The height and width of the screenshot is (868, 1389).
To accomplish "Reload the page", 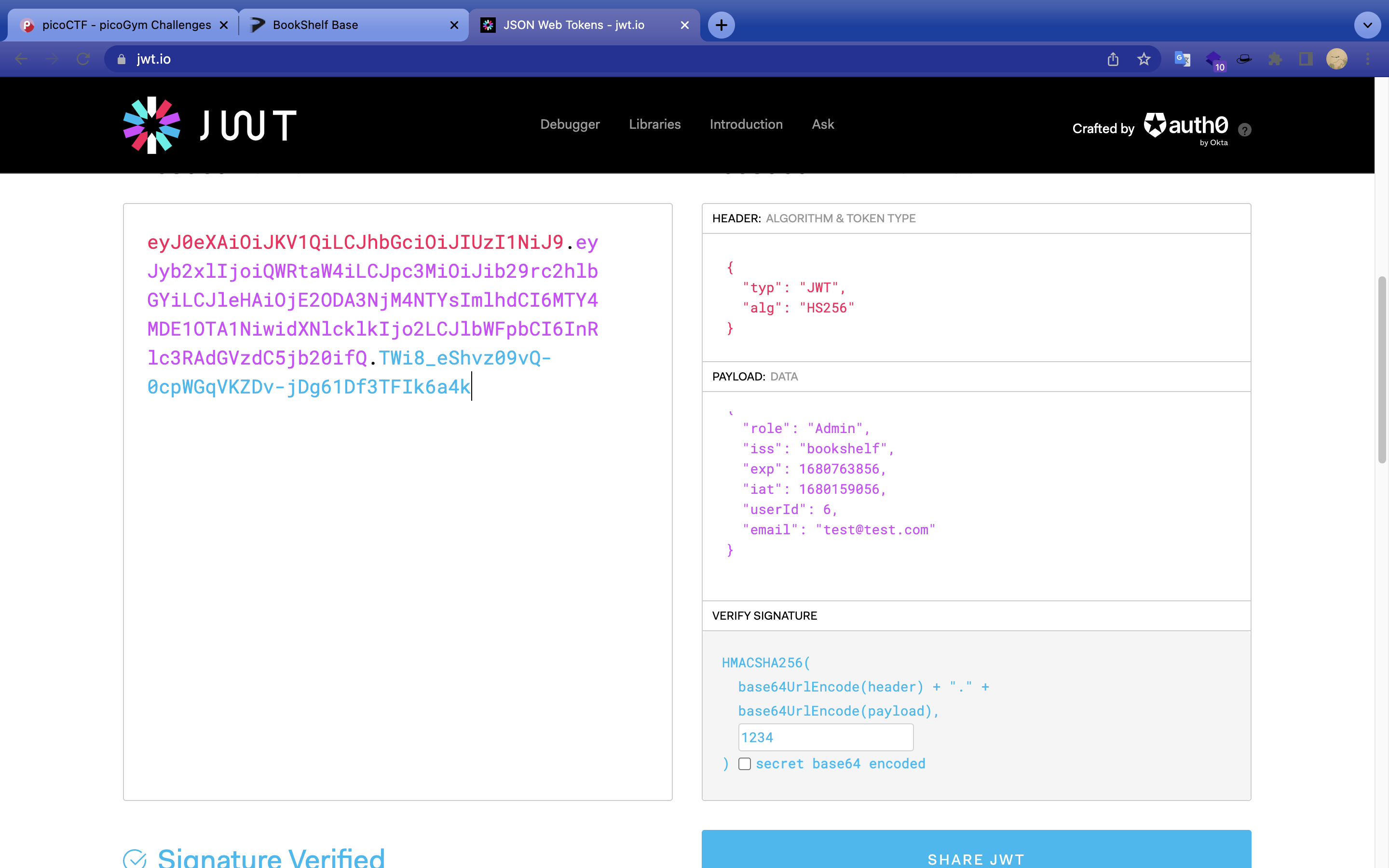I will (83, 59).
